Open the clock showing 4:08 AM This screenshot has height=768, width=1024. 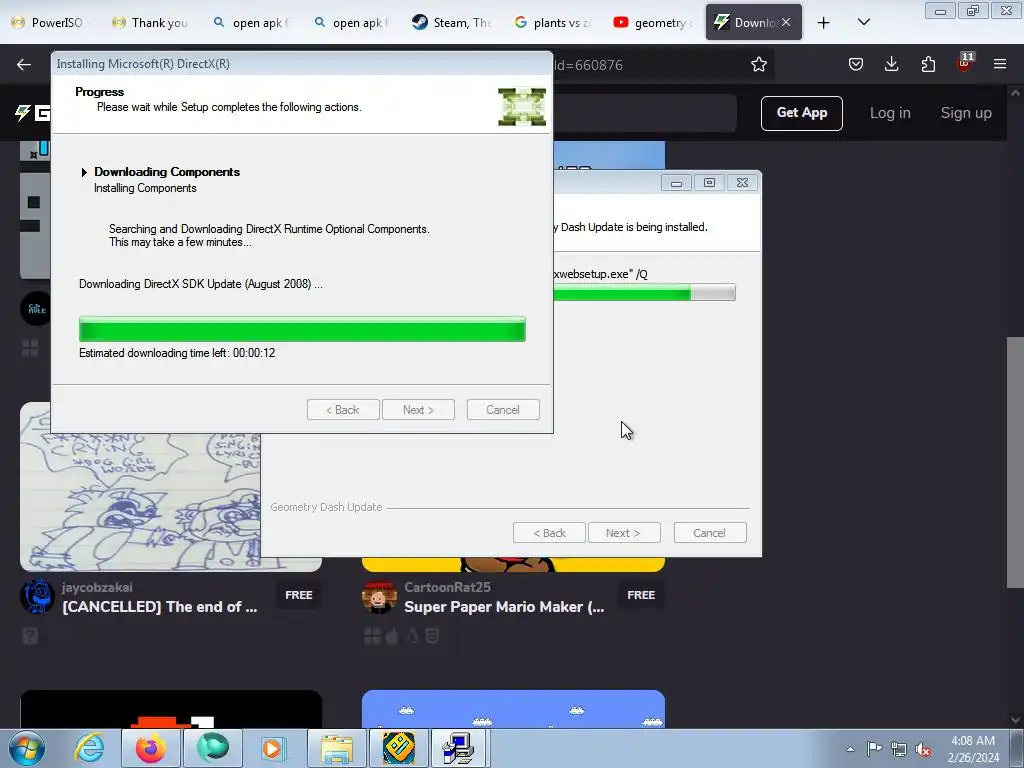click(x=973, y=749)
